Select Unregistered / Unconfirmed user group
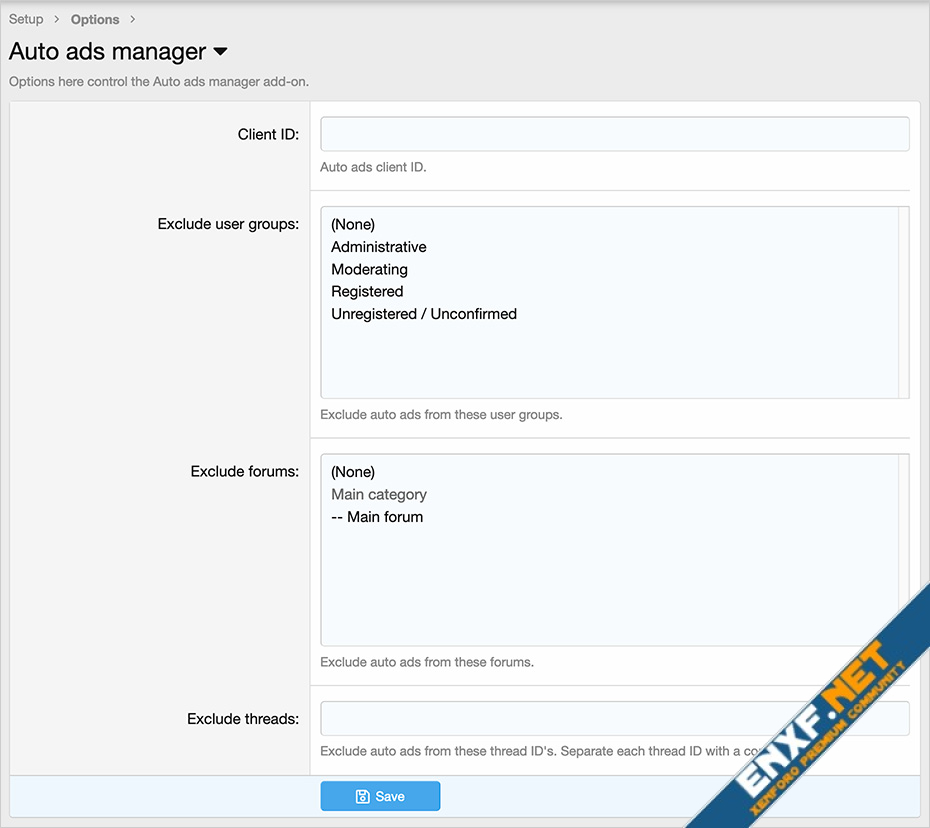Screen dimensions: 930x828 (424, 313)
